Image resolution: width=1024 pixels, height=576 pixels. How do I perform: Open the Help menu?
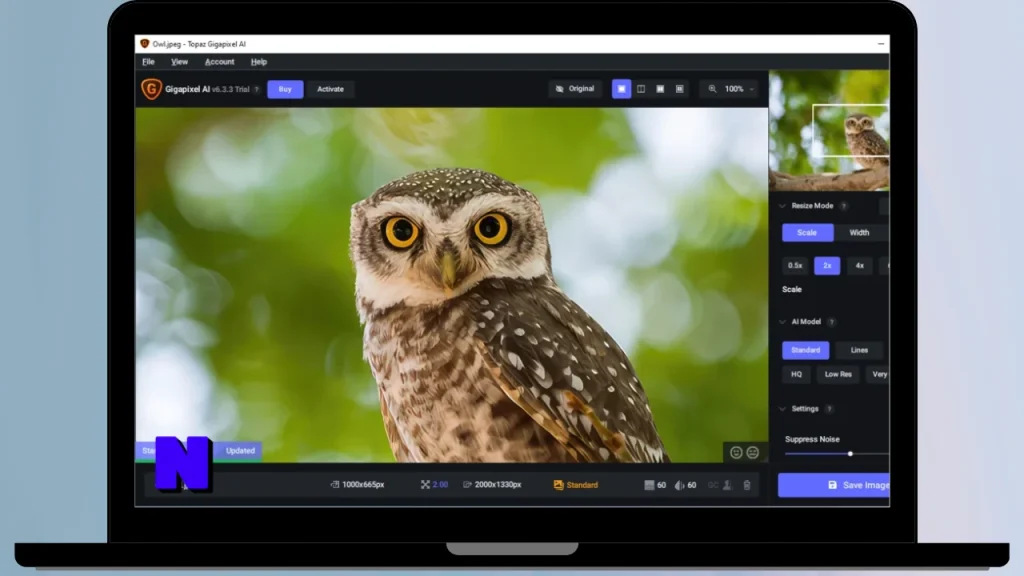(259, 62)
